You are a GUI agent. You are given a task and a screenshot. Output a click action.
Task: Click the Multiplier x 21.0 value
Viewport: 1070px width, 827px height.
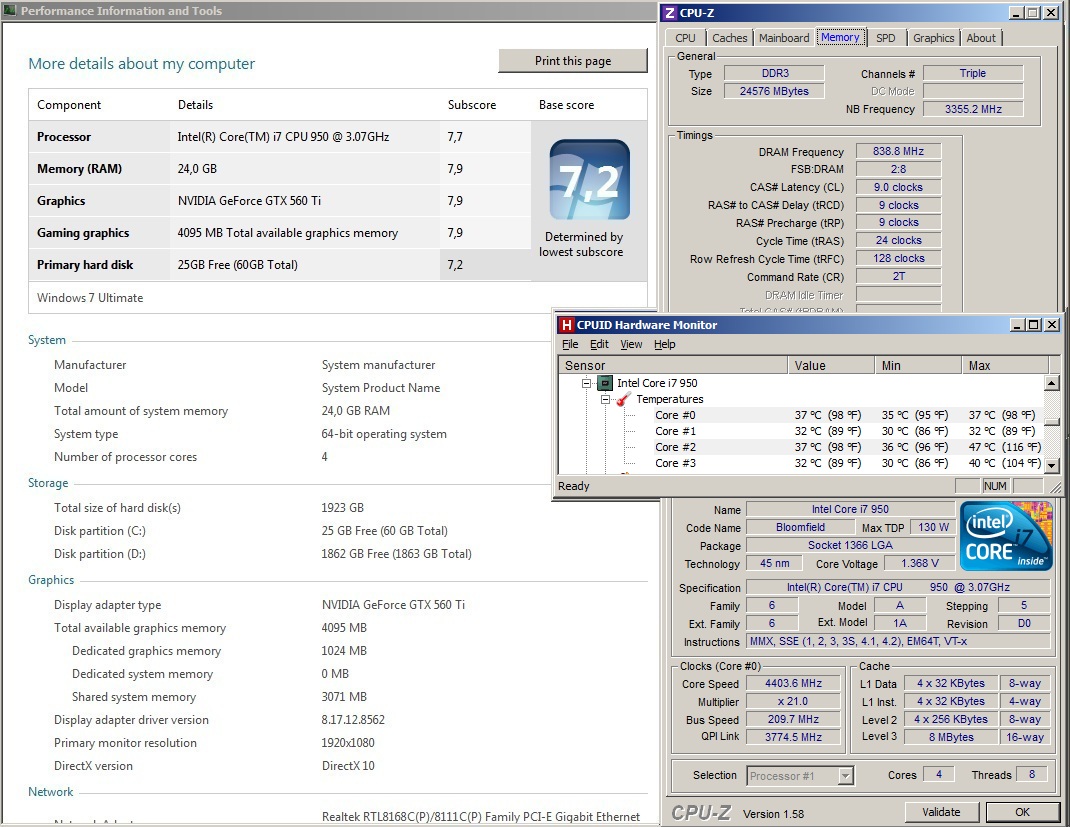(793, 701)
